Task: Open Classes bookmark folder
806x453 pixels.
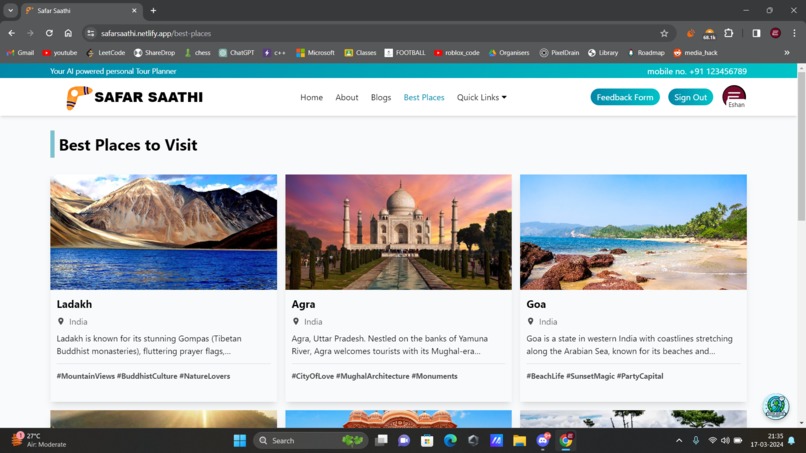Action: point(360,52)
